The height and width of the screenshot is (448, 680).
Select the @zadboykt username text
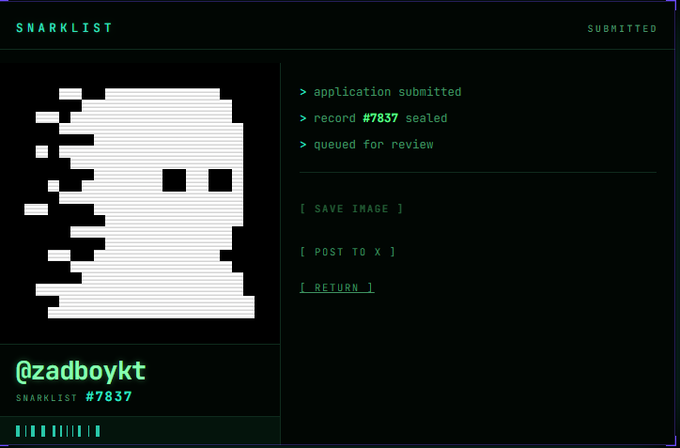[81, 372]
